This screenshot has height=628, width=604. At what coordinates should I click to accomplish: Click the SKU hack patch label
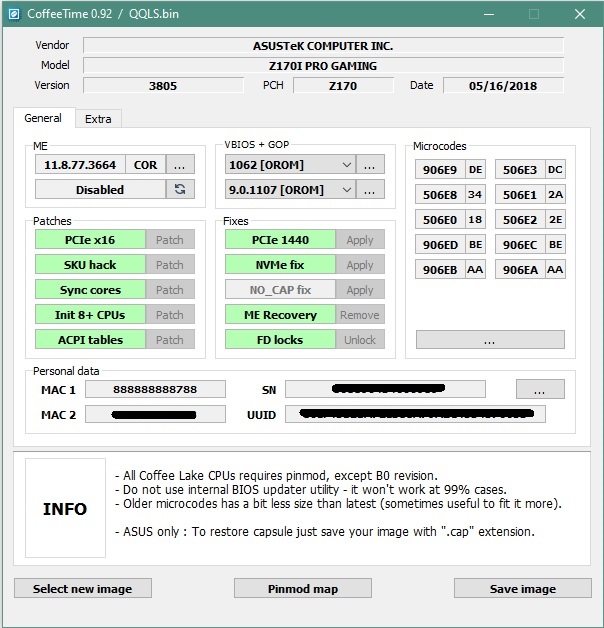90,264
